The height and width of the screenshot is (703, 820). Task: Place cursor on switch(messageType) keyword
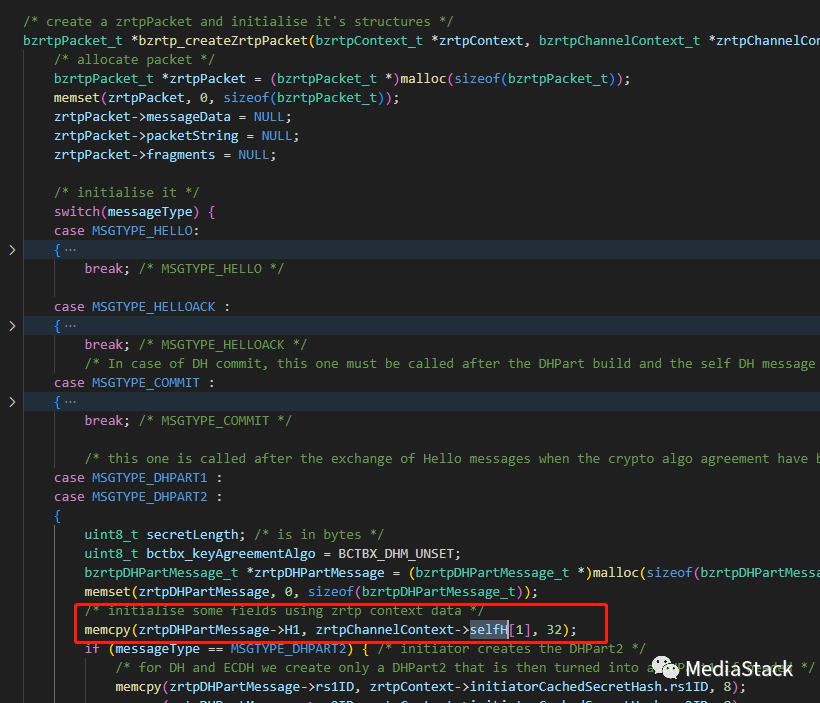tap(77, 212)
